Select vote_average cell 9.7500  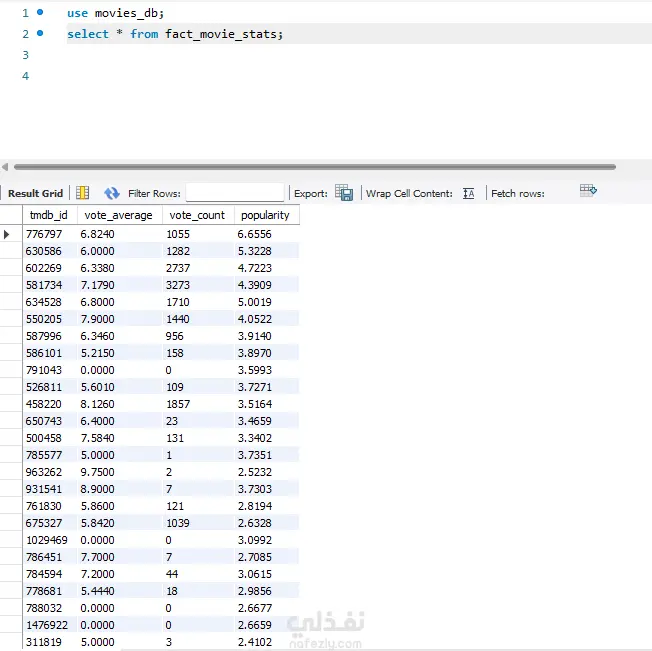pyautogui.click(x=120, y=472)
